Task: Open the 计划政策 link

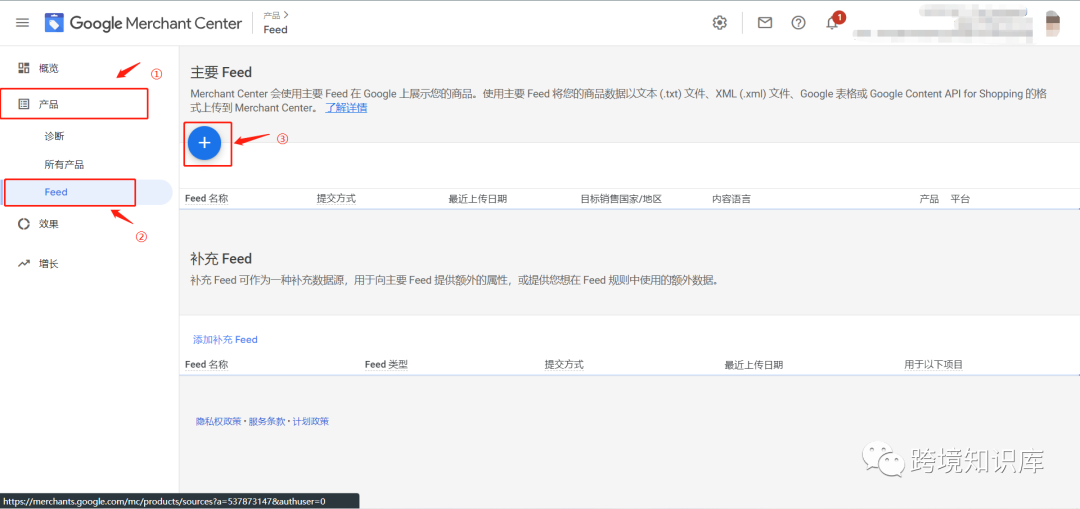Action: coord(311,421)
